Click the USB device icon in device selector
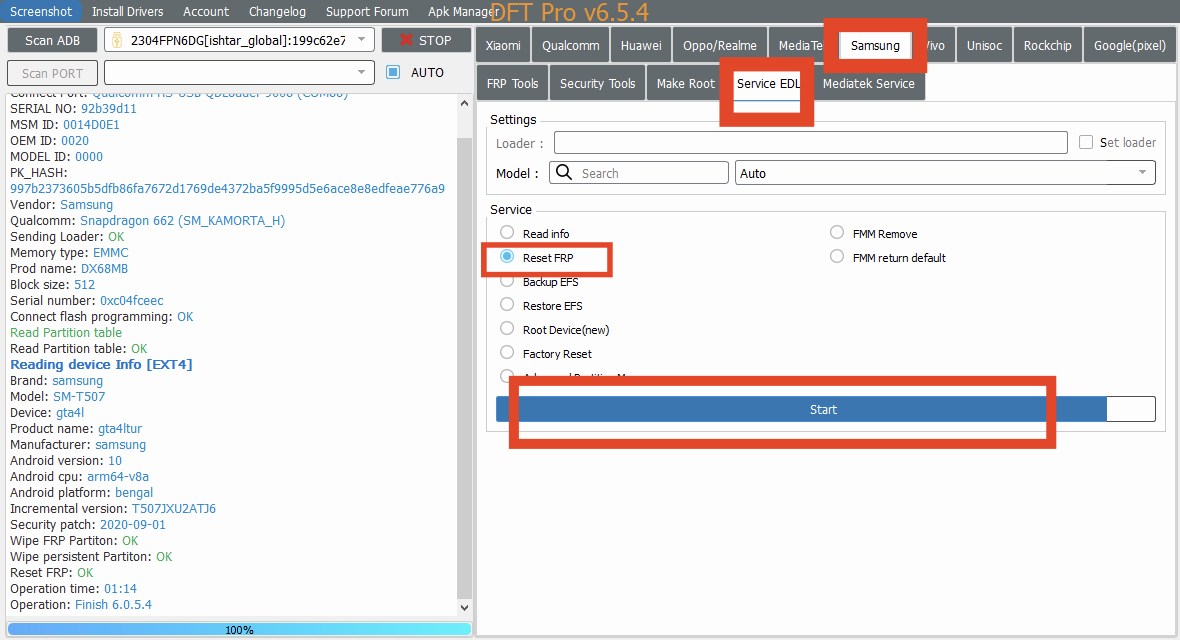The width and height of the screenshot is (1180, 640). click(118, 41)
